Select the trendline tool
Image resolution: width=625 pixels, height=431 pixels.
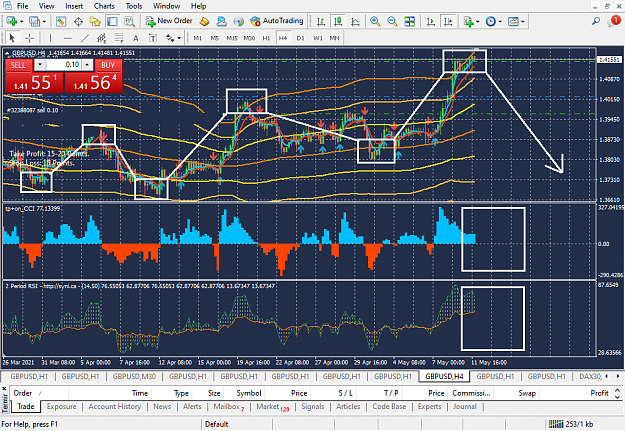(85, 38)
